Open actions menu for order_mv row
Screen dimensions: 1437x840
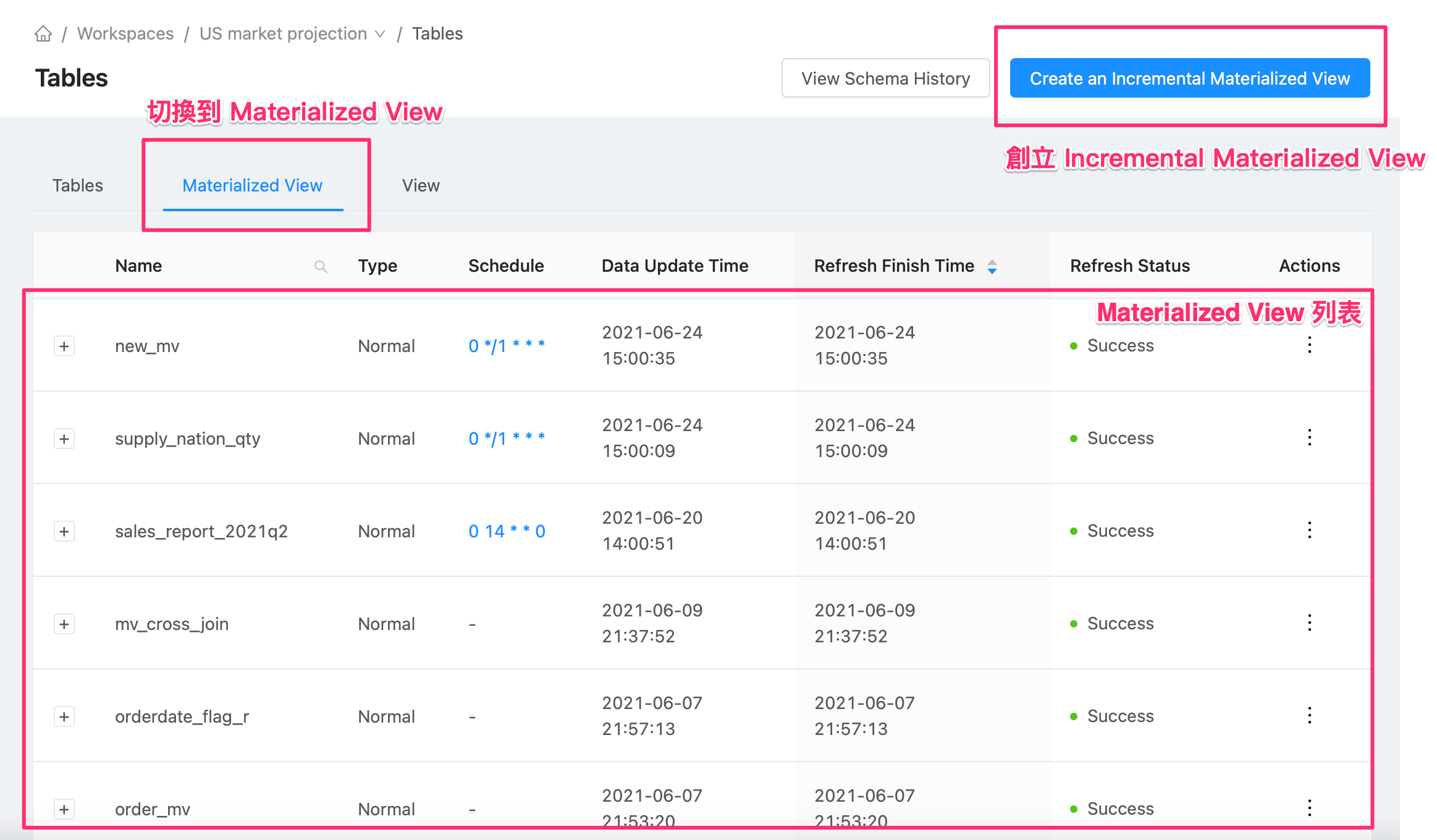pyautogui.click(x=1309, y=808)
